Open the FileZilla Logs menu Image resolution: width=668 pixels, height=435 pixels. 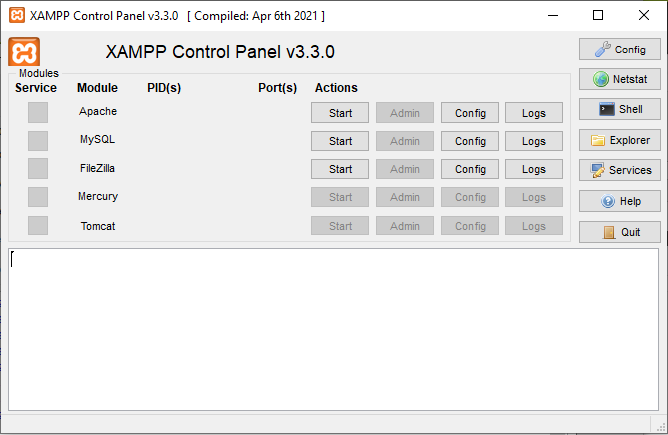click(534, 169)
